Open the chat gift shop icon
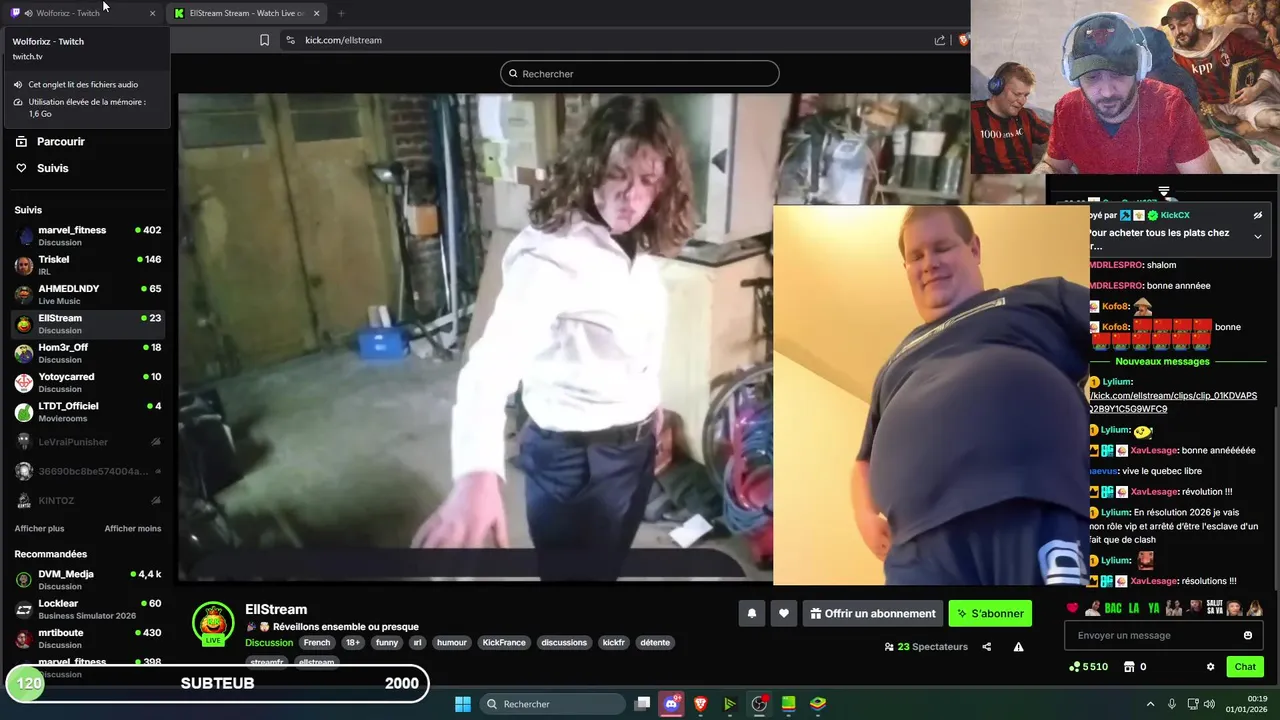 pos(1129,667)
